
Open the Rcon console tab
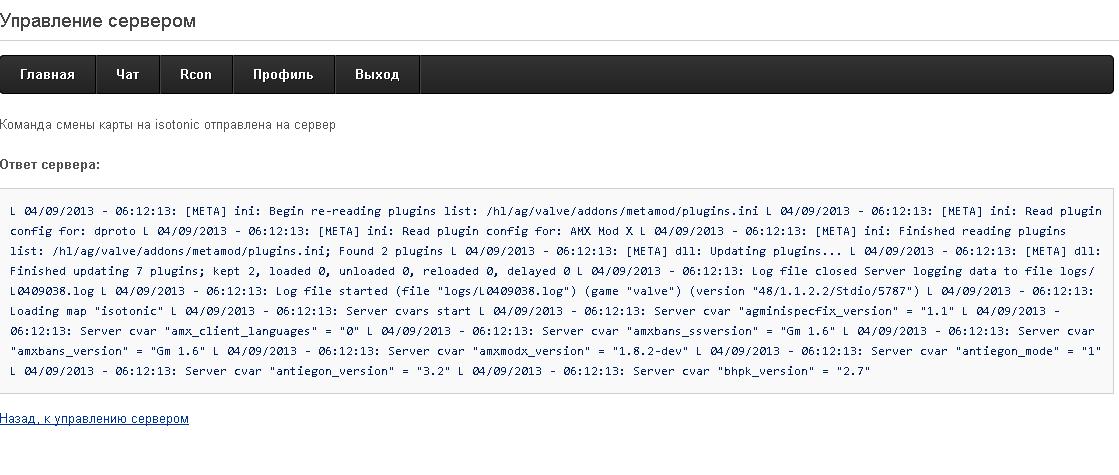(x=195, y=75)
